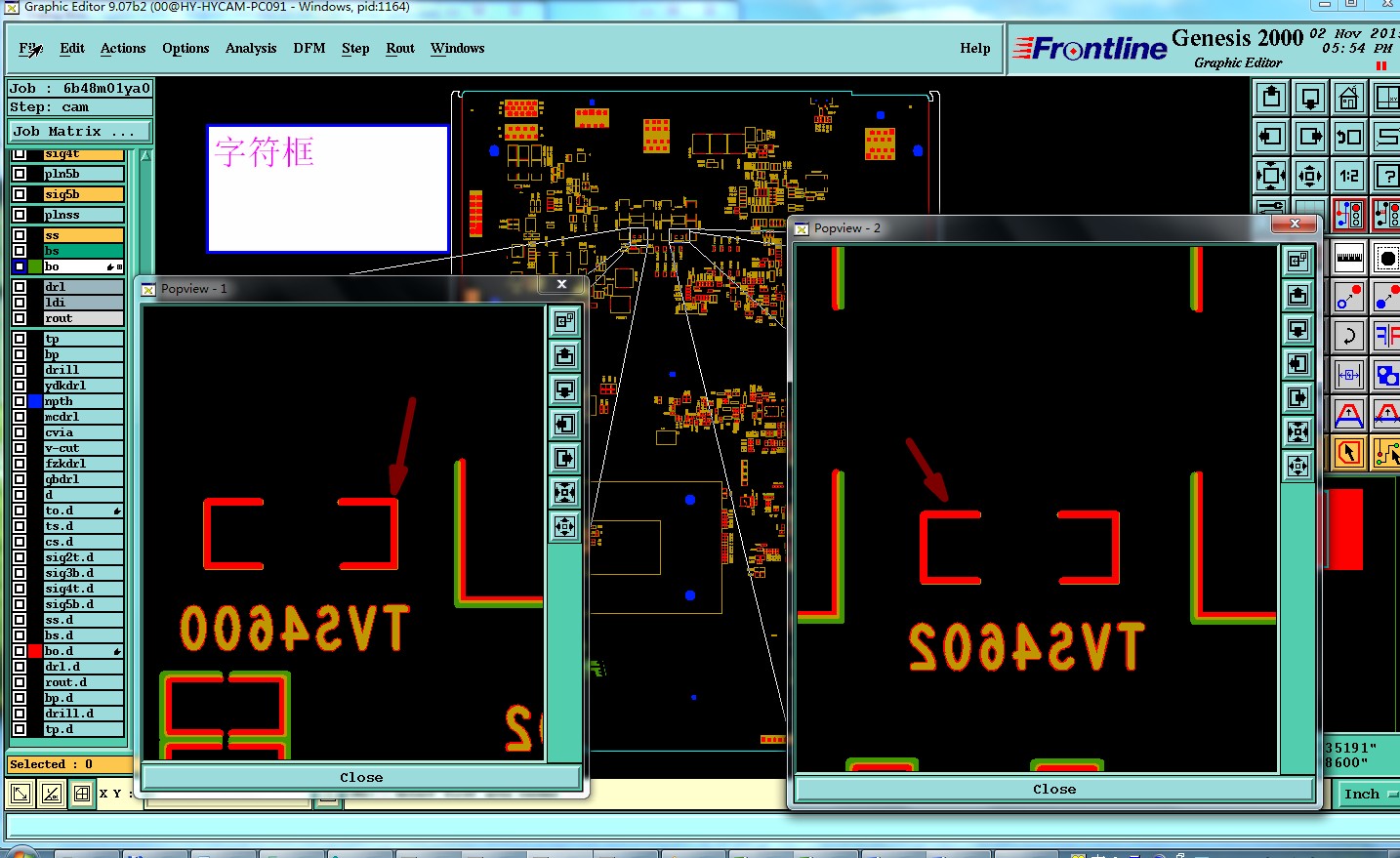The height and width of the screenshot is (858, 1400).
Task: Toggle the checkbox for layer plnss
Action: (20, 215)
